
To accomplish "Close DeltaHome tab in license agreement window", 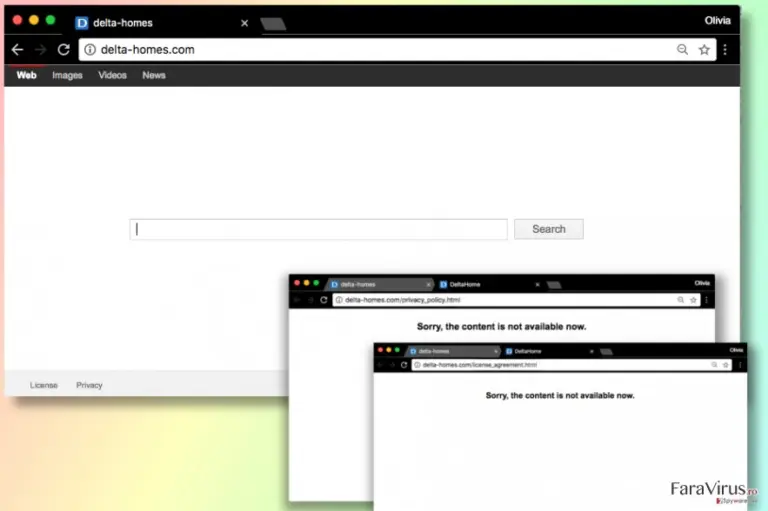I will tap(592, 351).
